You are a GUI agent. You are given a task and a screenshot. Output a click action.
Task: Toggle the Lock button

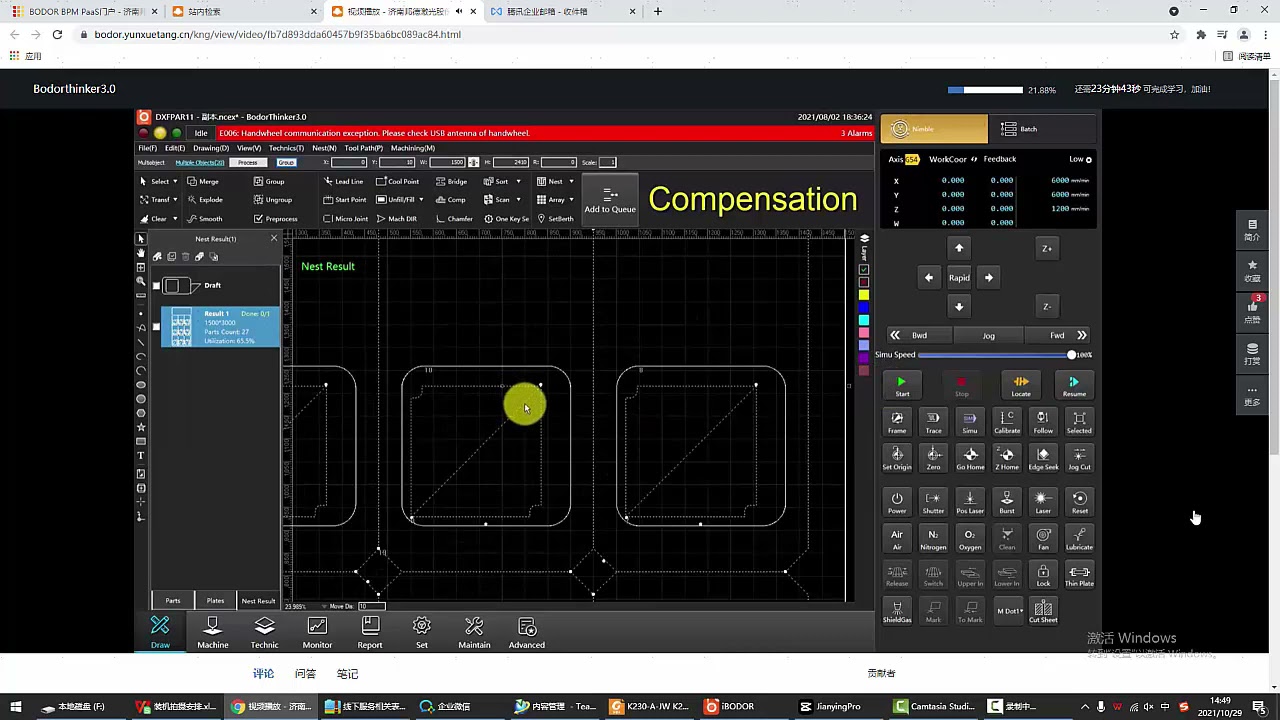[1043, 574]
